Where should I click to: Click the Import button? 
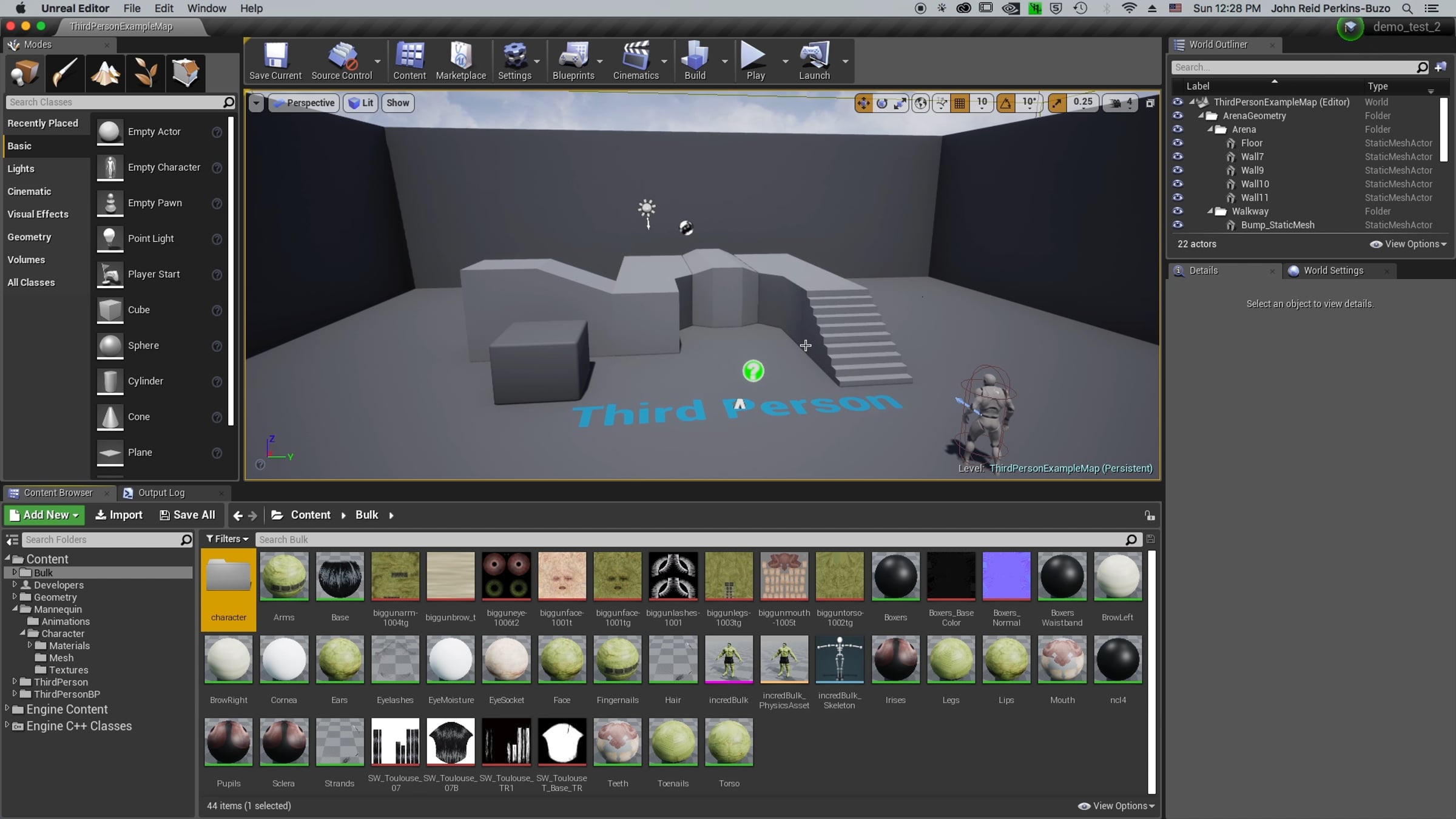[x=119, y=515]
